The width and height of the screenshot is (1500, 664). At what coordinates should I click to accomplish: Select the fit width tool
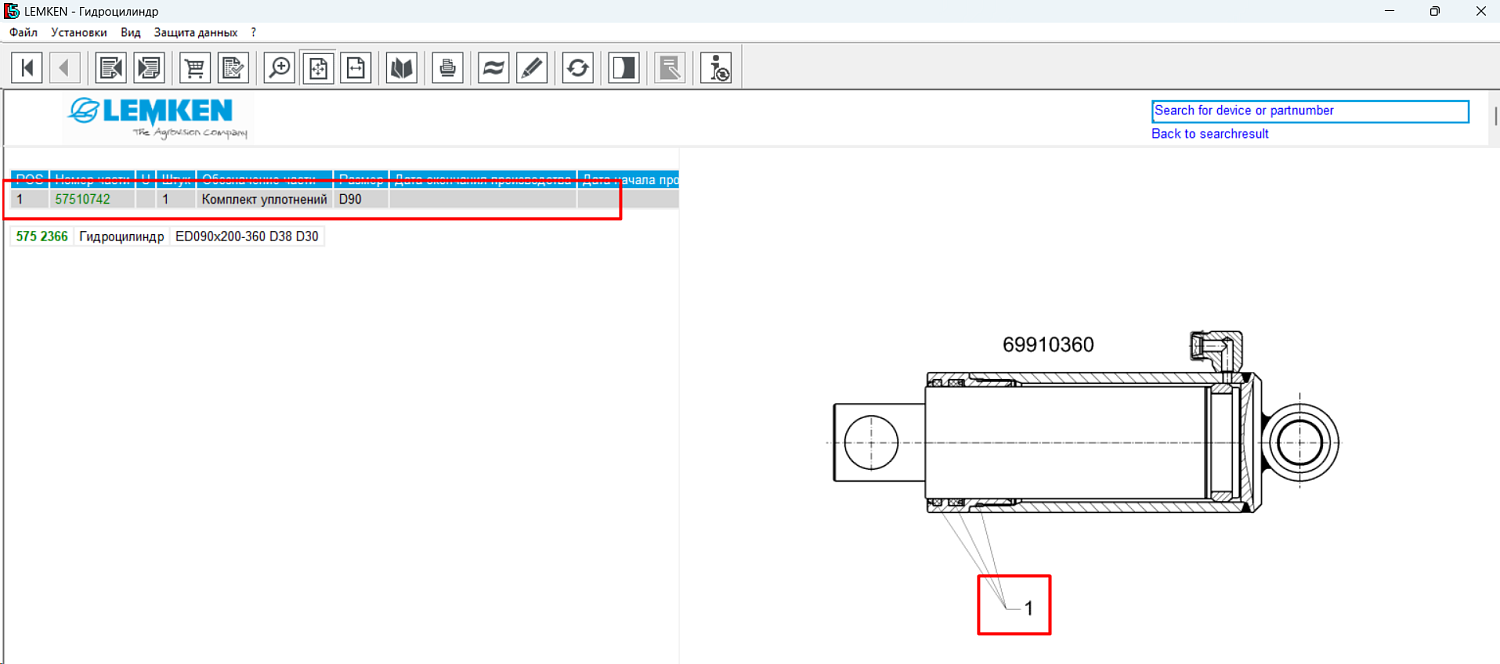click(x=355, y=68)
